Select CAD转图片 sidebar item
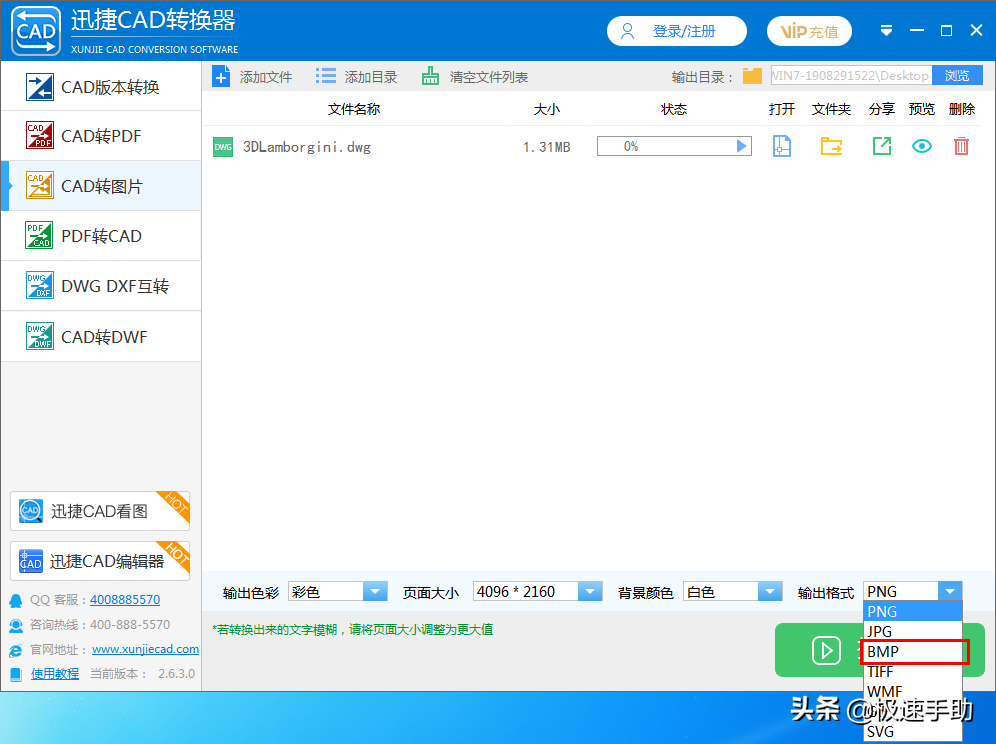The height and width of the screenshot is (744, 996). coord(102,186)
